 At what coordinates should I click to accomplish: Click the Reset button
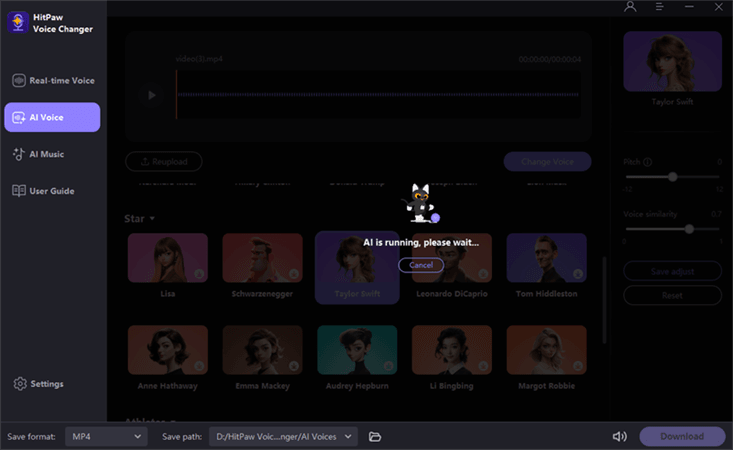click(672, 295)
